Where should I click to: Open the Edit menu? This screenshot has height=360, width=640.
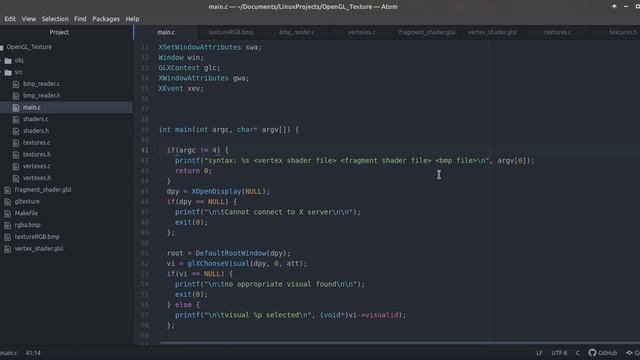(x=10, y=19)
